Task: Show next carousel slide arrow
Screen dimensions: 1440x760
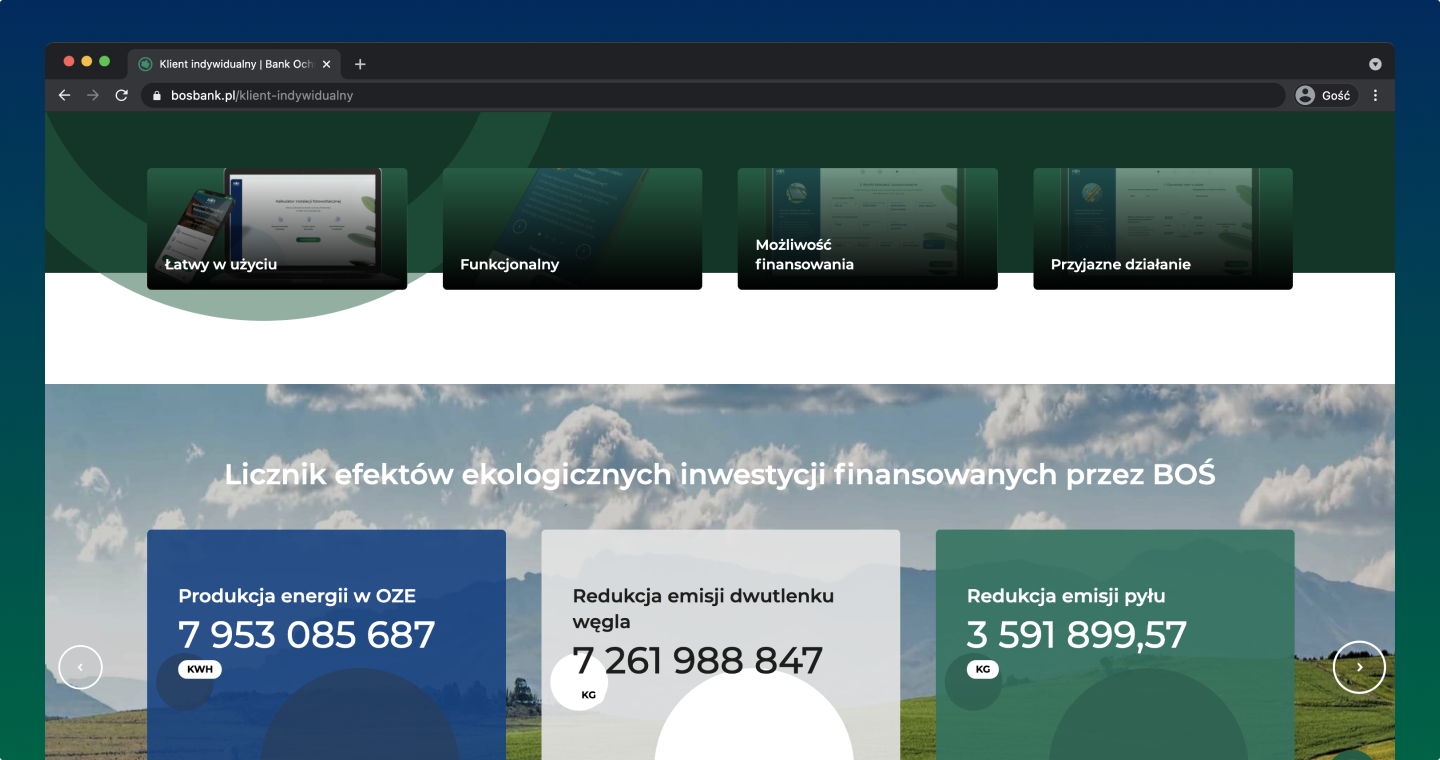Action: [1359, 667]
